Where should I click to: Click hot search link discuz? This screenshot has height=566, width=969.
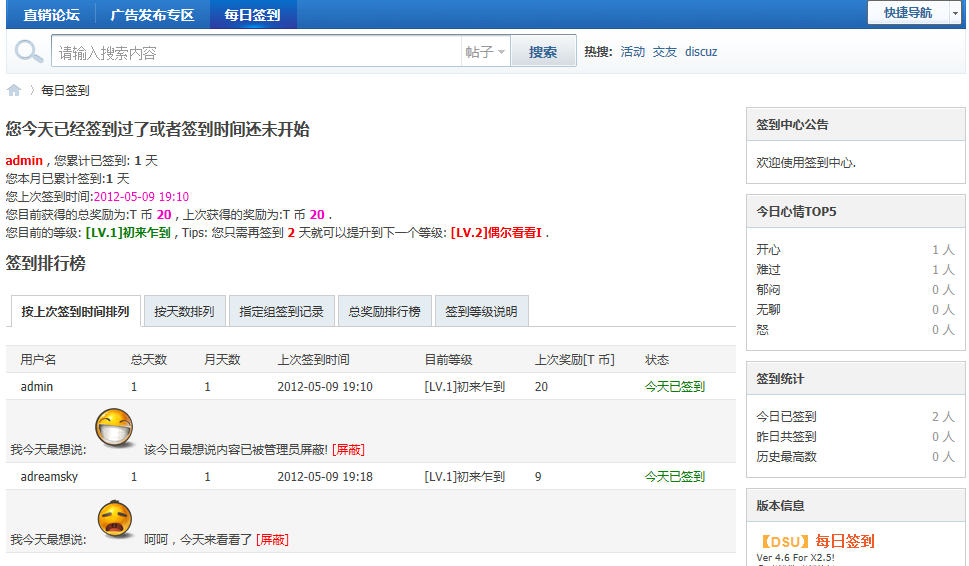[701, 52]
